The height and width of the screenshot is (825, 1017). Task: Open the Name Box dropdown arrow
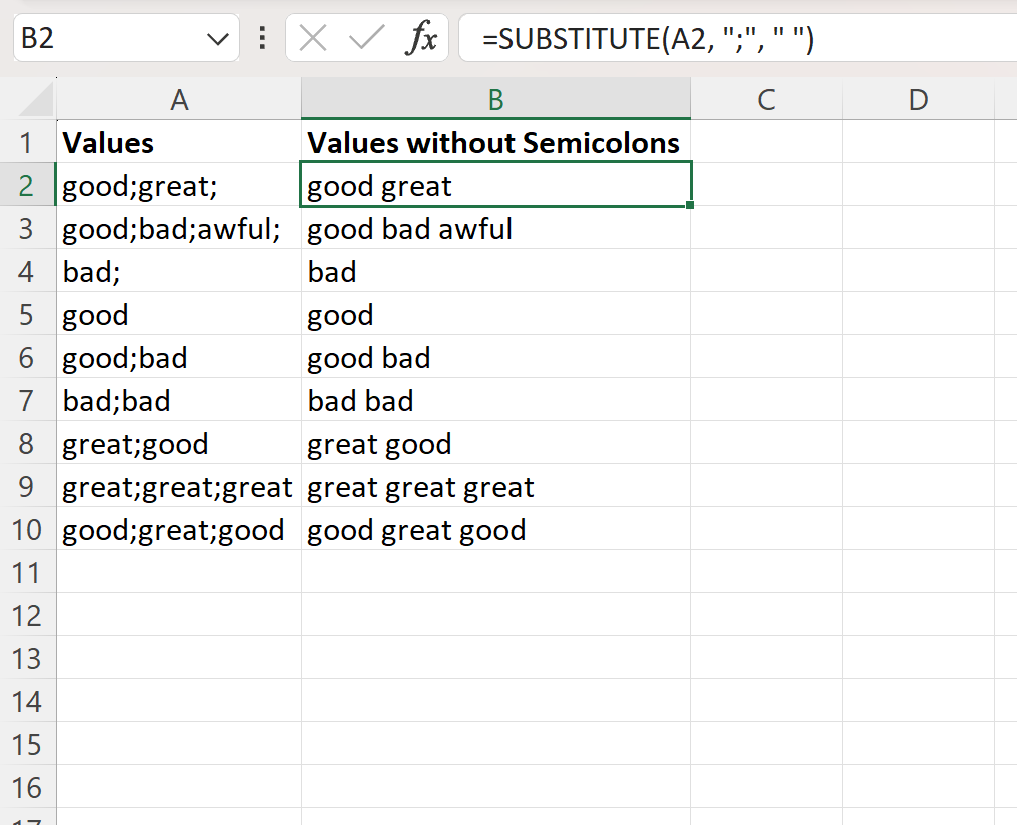click(218, 38)
